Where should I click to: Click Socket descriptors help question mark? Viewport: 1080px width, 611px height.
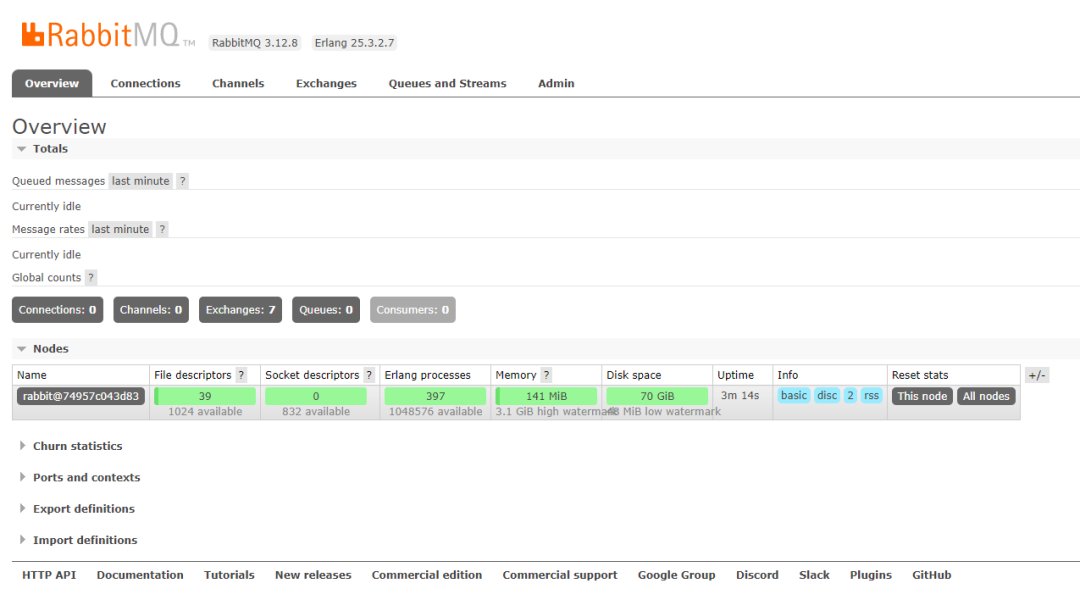(369, 375)
